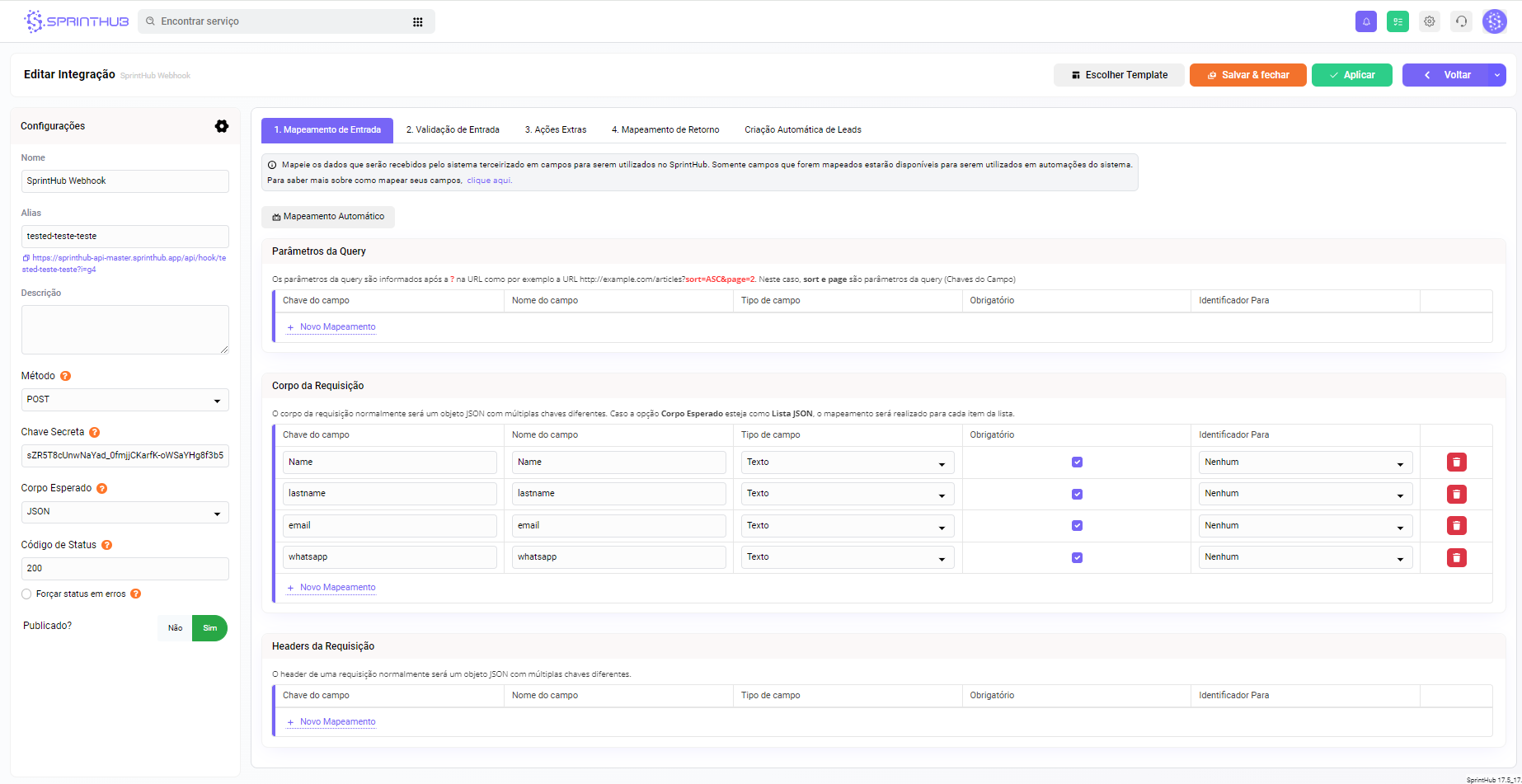Image resolution: width=1522 pixels, height=784 pixels.
Task: Open the Método dropdown
Action: pos(124,400)
